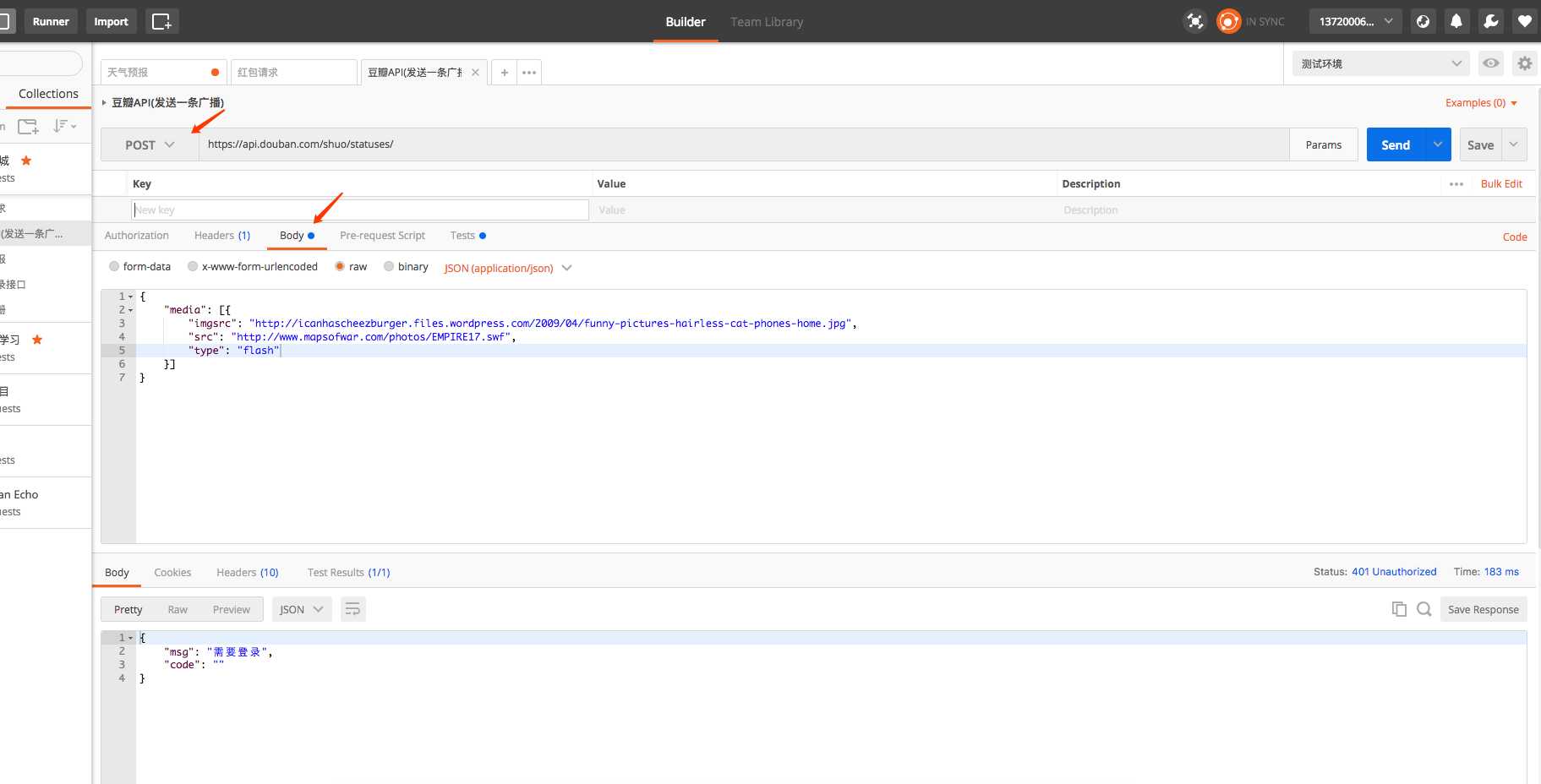Screen dimensions: 1541x784
Task: Open environment quick-look eye icon
Action: click(x=1491, y=63)
